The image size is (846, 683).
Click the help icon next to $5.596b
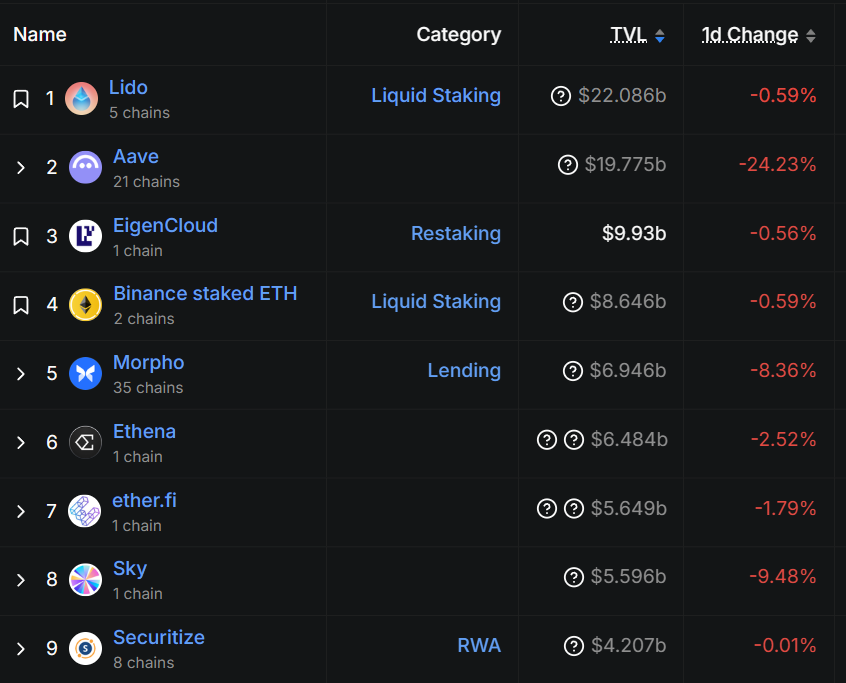(574, 577)
